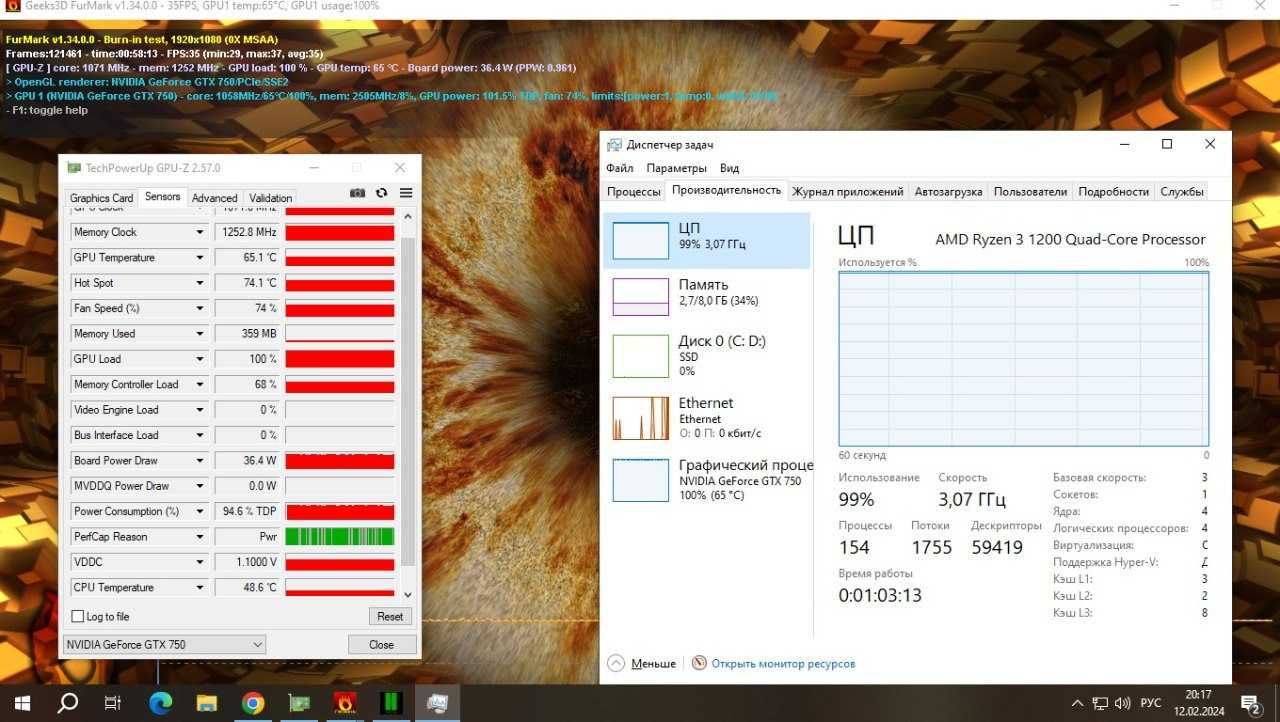Open the Файл menu
The image size is (1280, 722).
(x=619, y=168)
